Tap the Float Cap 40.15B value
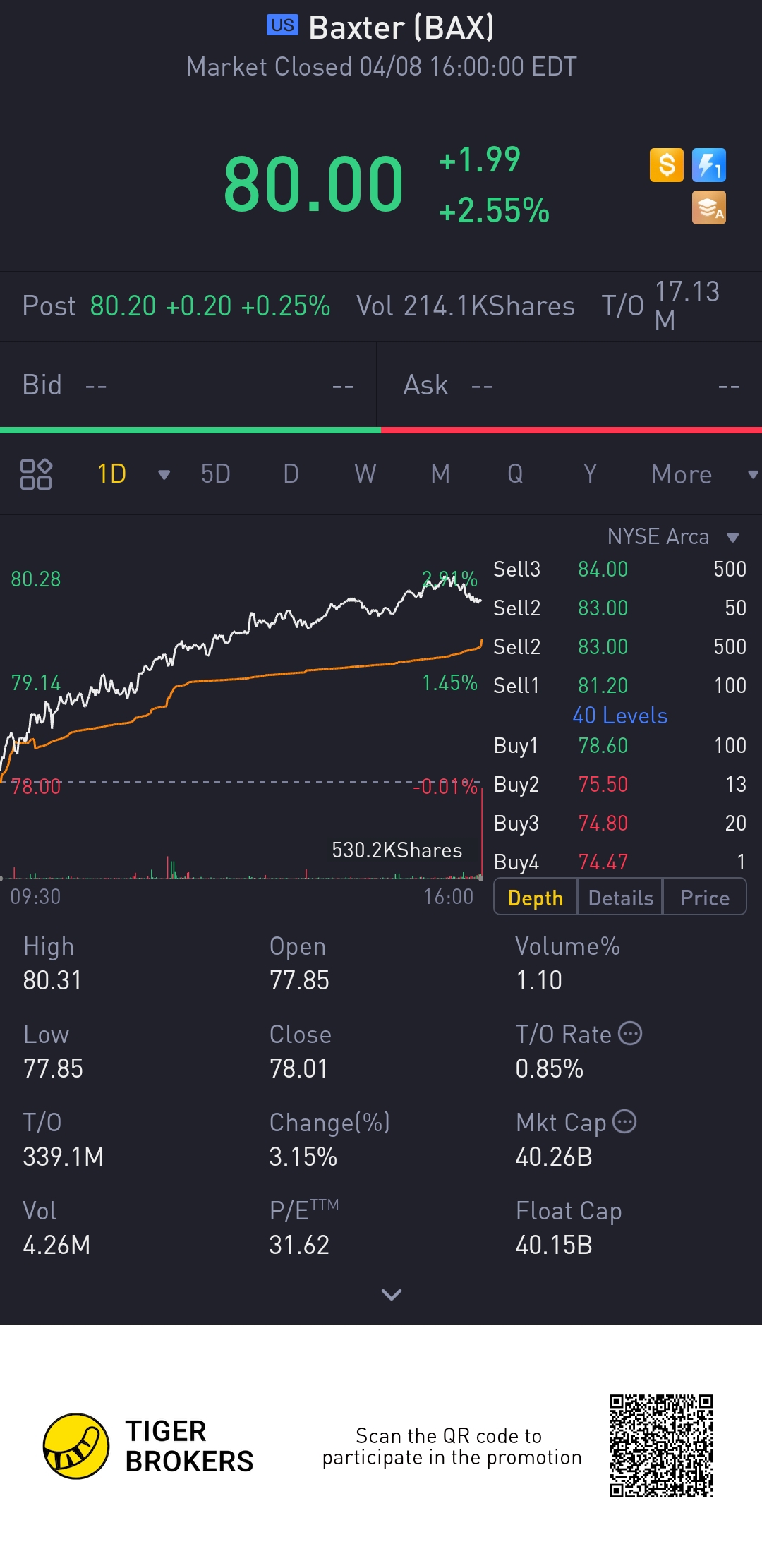This screenshot has width=762, height=1568. 554,1246
